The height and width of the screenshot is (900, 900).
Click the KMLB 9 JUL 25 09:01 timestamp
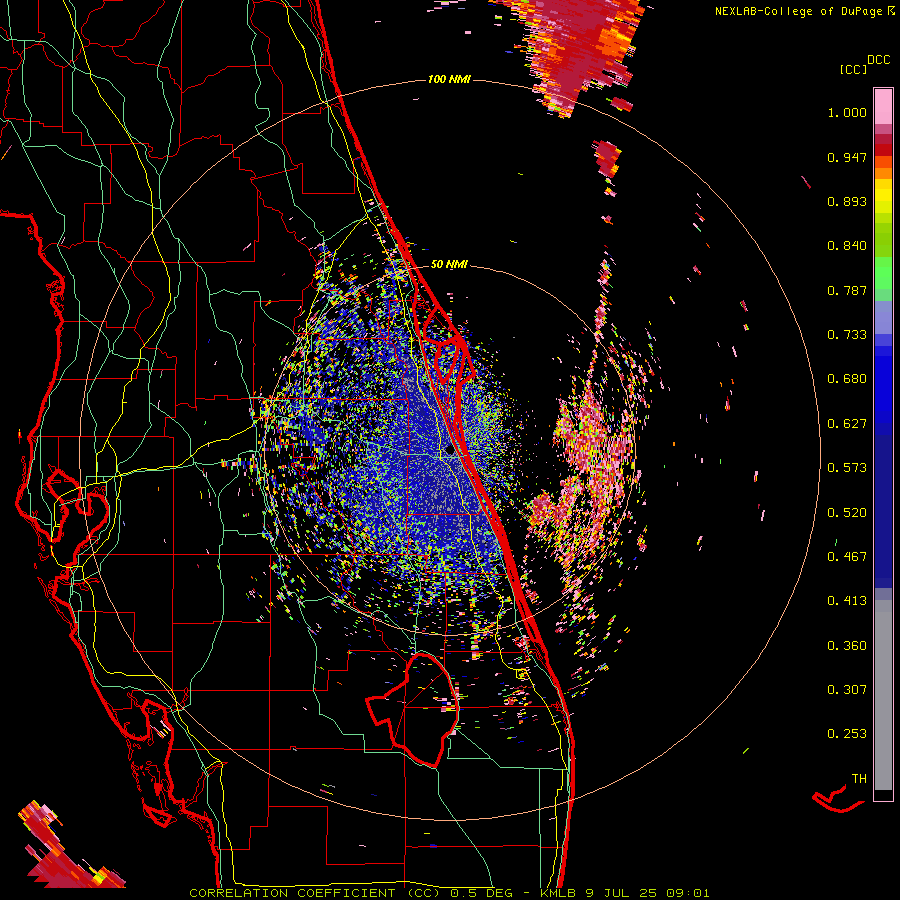click(x=624, y=893)
